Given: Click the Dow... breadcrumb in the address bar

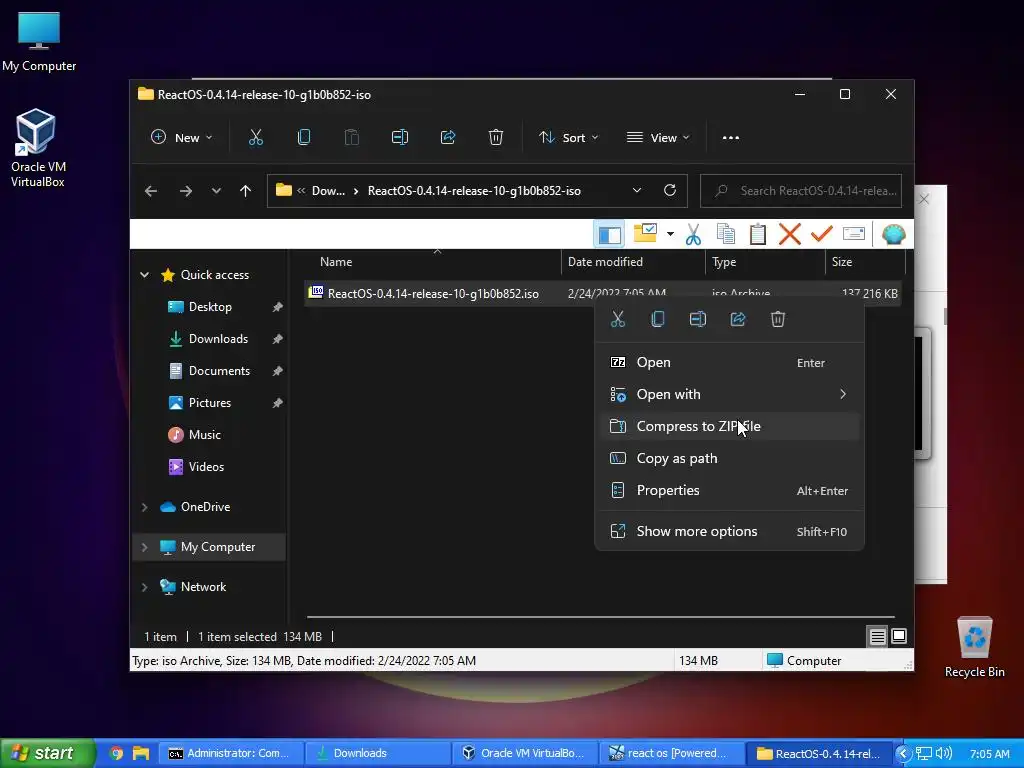Looking at the screenshot, I should click(328, 191).
